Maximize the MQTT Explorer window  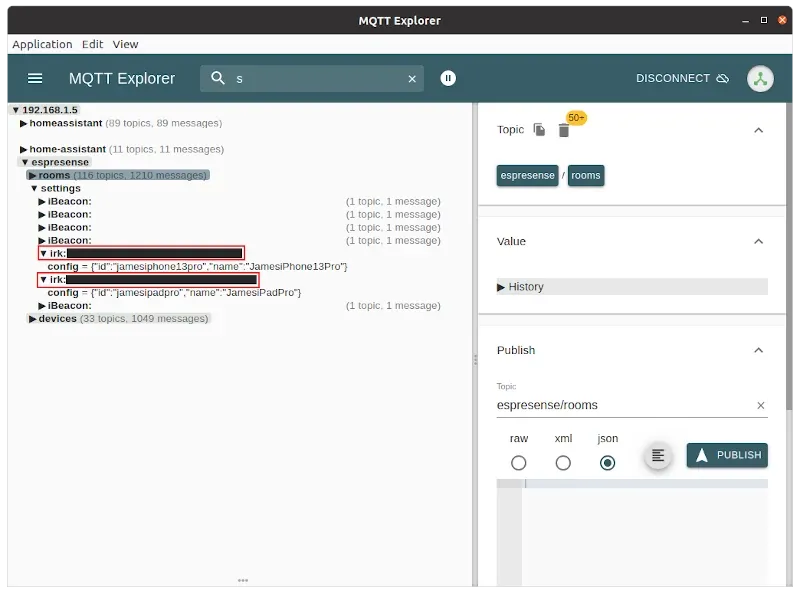coord(764,20)
